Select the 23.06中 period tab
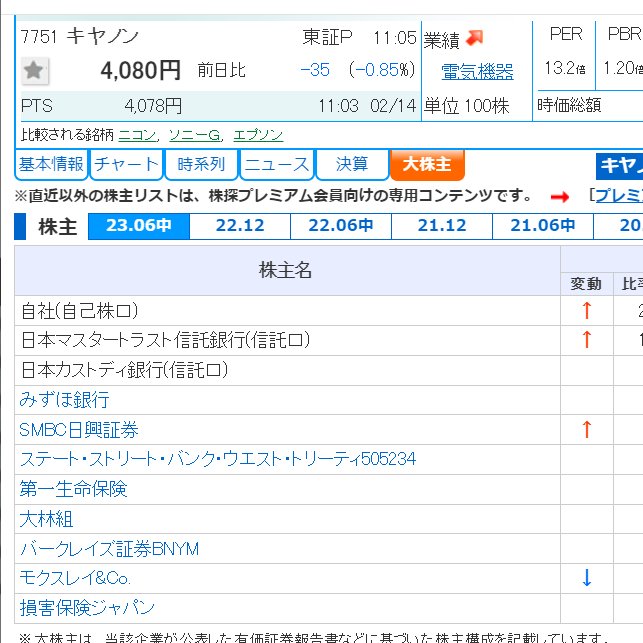Screen dimensions: 643x643 pyautogui.click(x=139, y=226)
